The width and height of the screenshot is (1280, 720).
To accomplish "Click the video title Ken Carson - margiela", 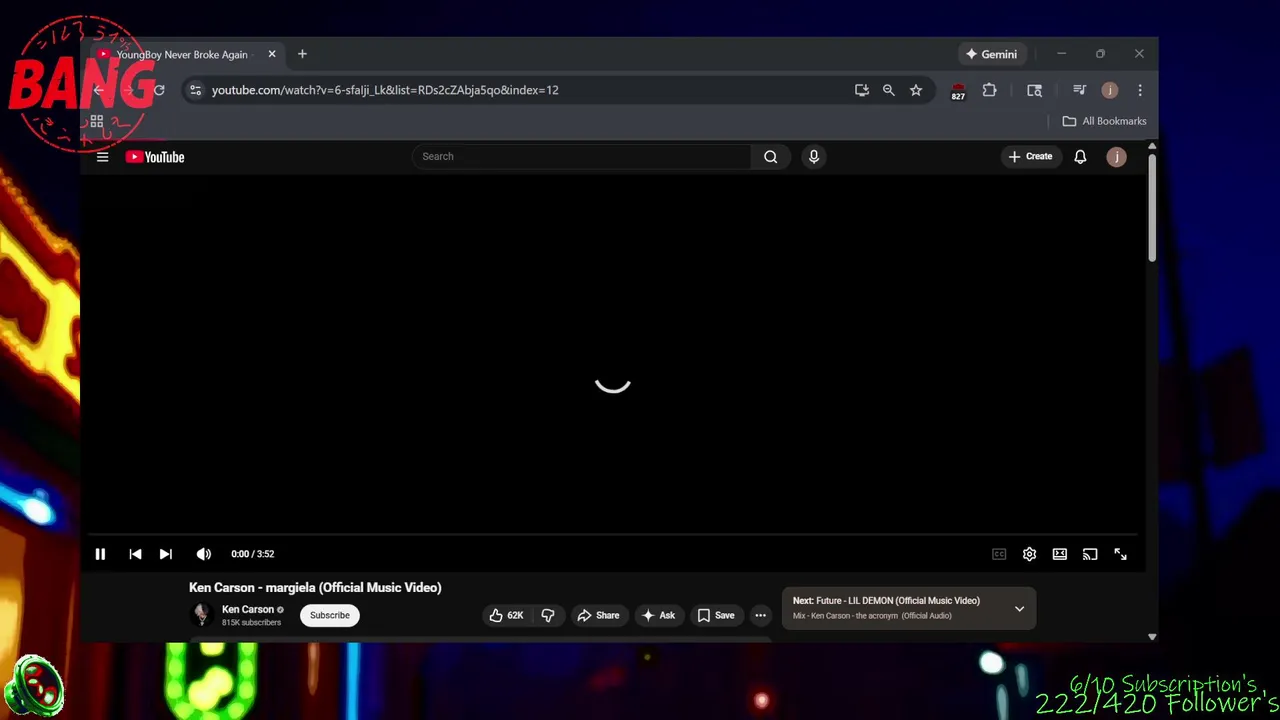I will (315, 587).
